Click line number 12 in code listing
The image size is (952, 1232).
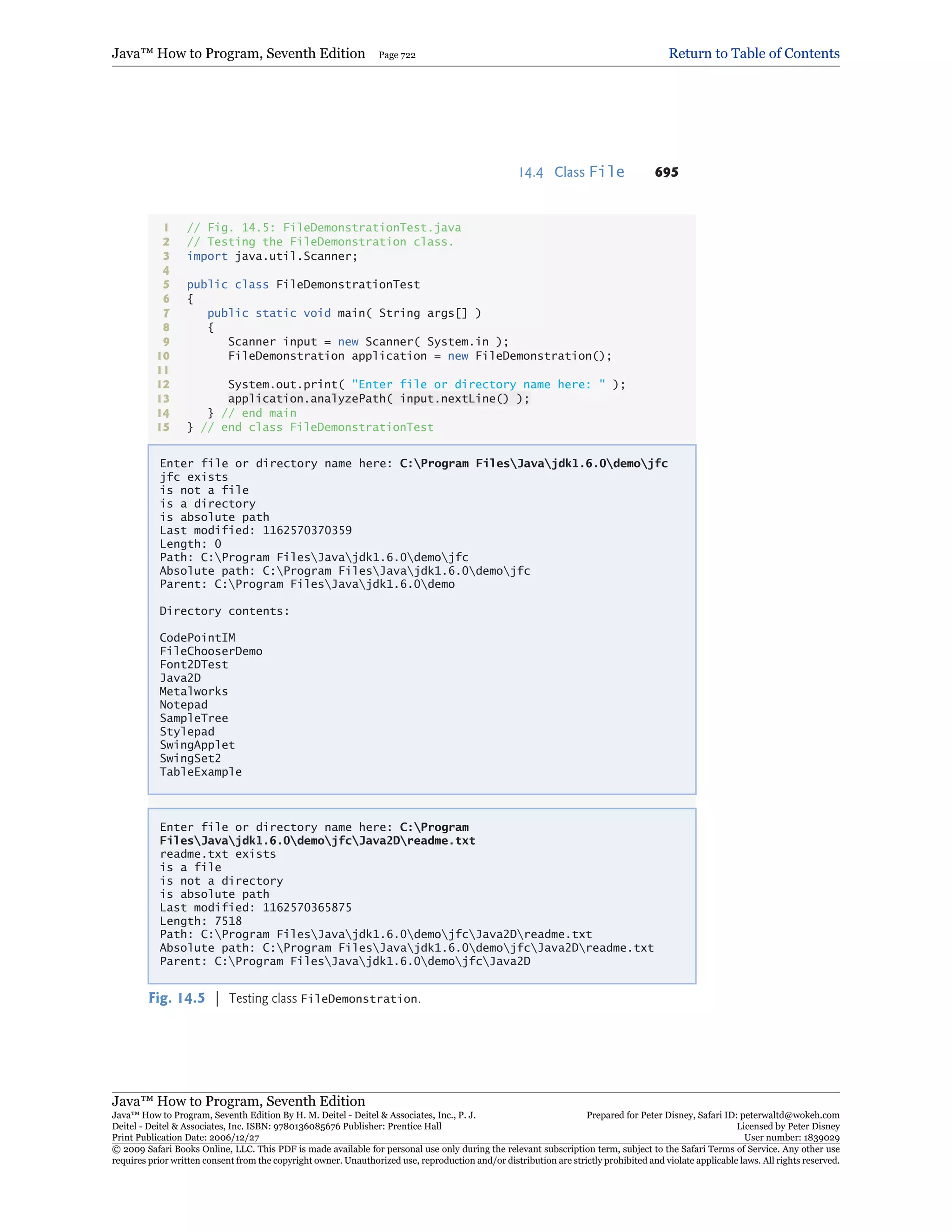(163, 384)
